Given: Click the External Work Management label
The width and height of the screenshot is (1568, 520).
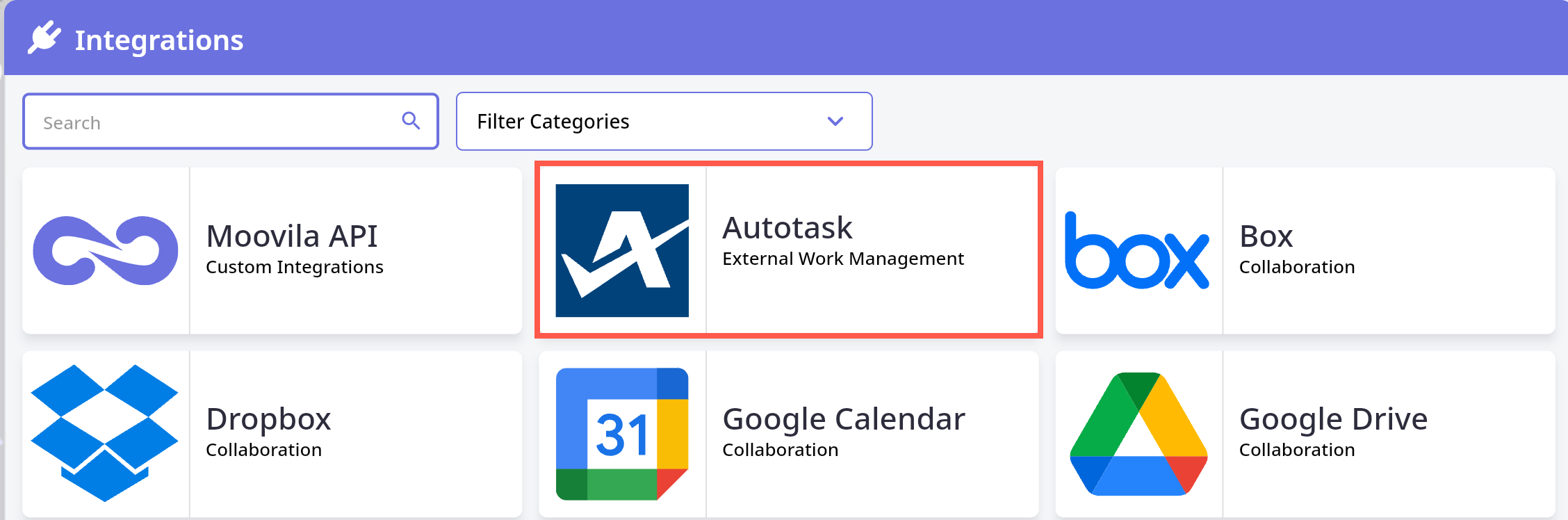Looking at the screenshot, I should coord(842,259).
